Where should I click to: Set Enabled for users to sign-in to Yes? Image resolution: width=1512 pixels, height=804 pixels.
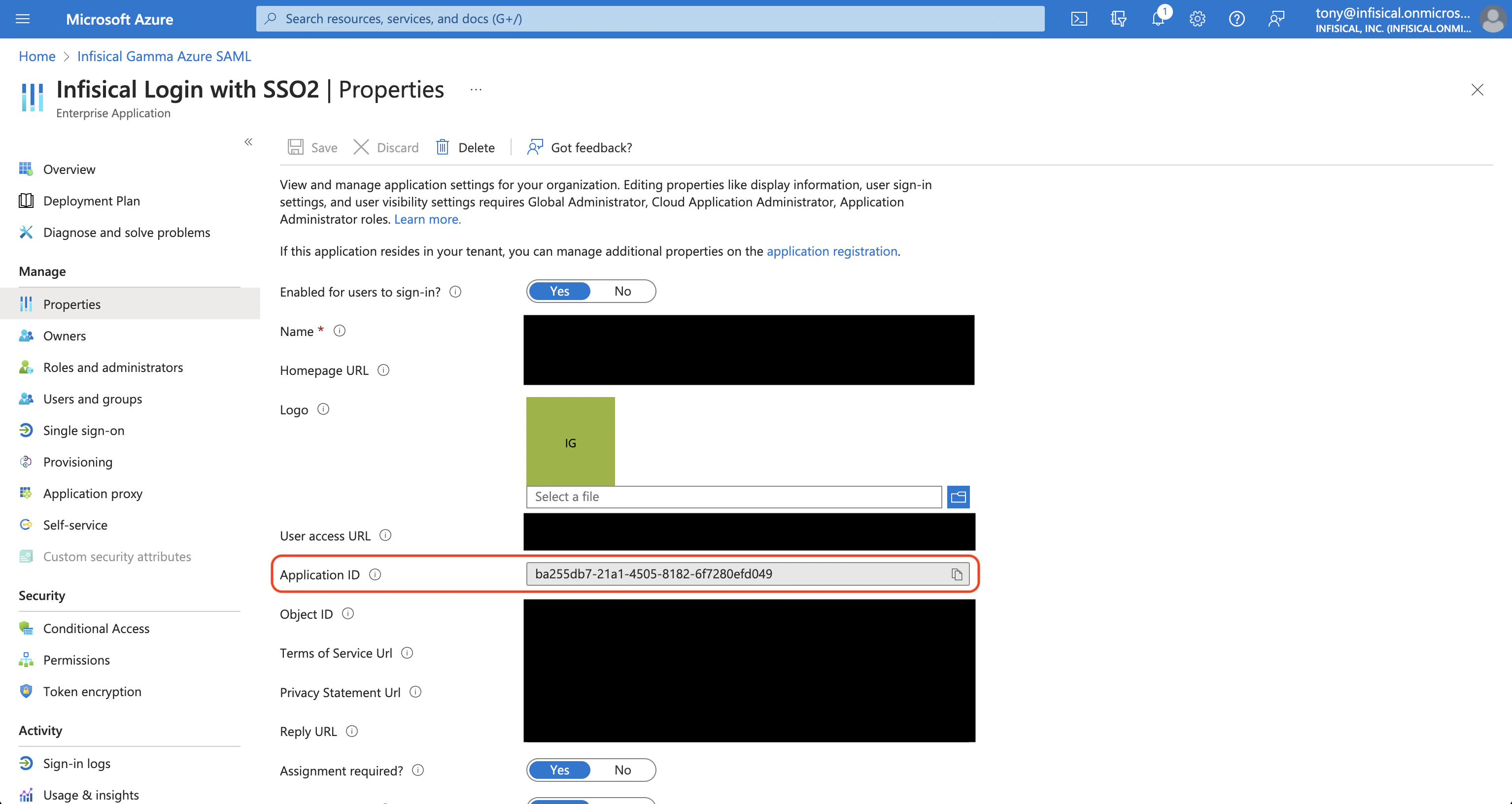point(559,291)
